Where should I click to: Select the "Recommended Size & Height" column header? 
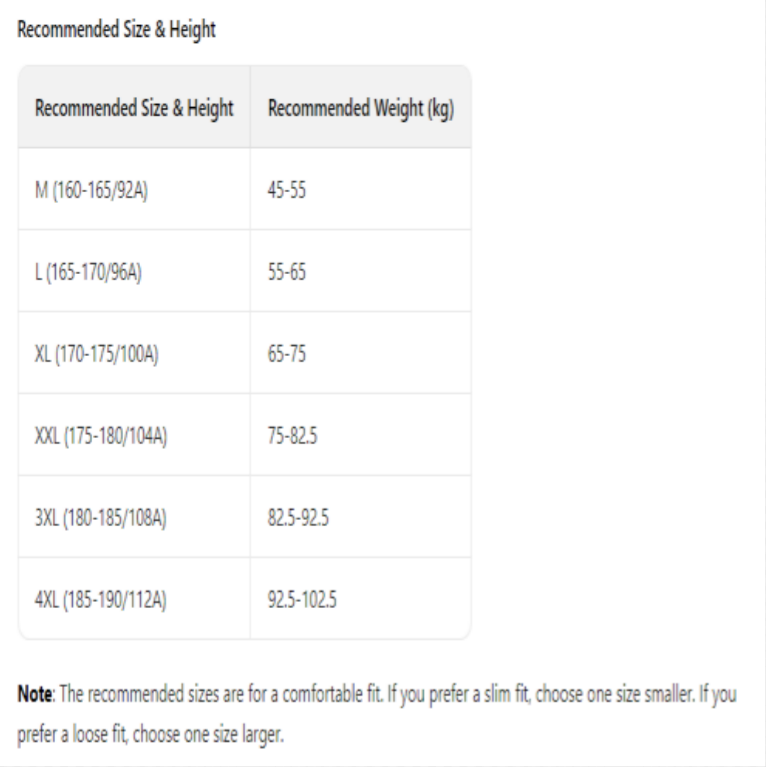coord(135,108)
